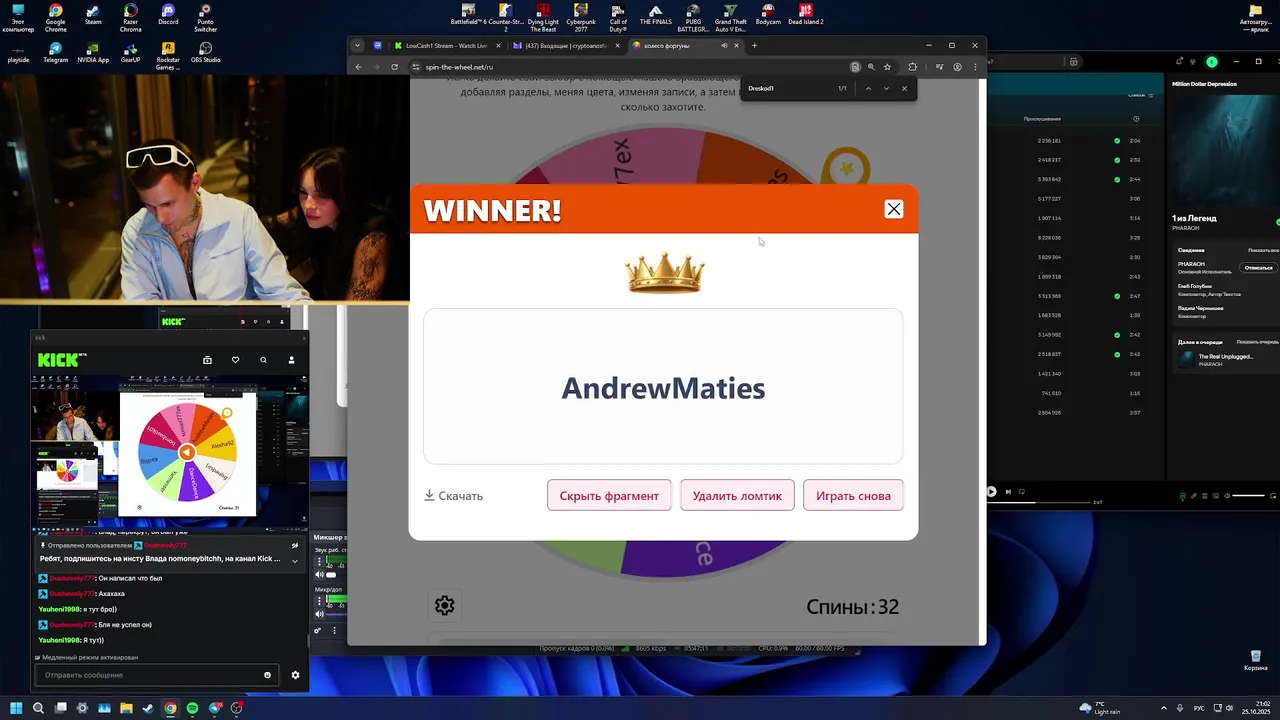The height and width of the screenshot is (720, 1280).
Task: Mute the OBS Микр/доп speaker icon
Action: pyautogui.click(x=320, y=614)
